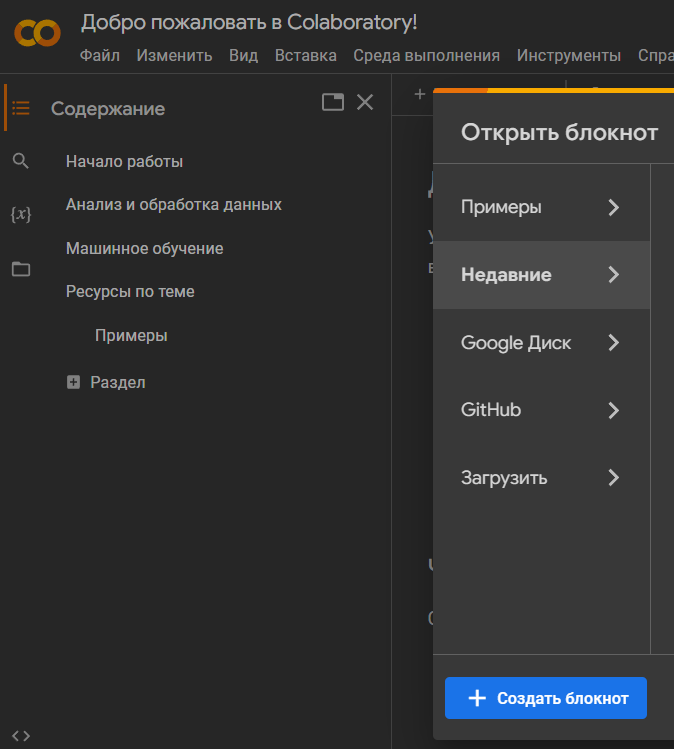This screenshot has width=674, height=749.
Task: Open the Инструменты menu
Action: tap(569, 55)
